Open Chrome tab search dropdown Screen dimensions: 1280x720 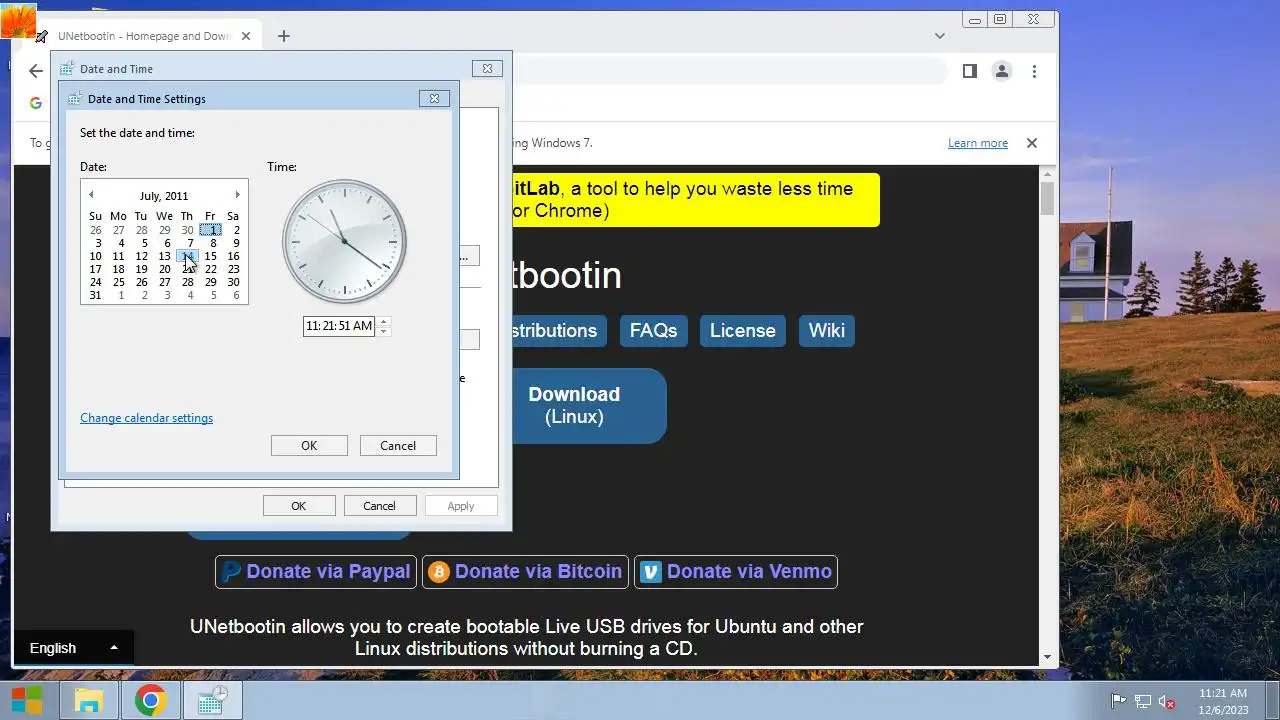tap(940, 36)
